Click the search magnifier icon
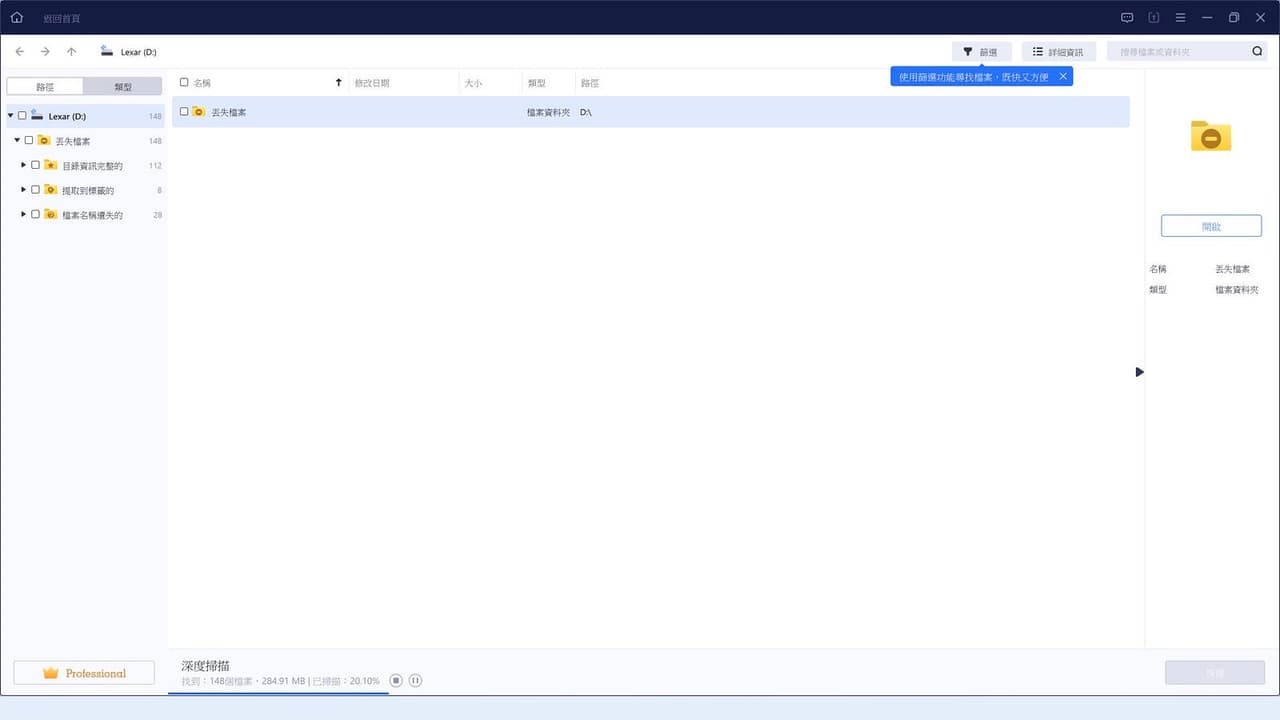This screenshot has width=1280, height=720. pos(1258,51)
